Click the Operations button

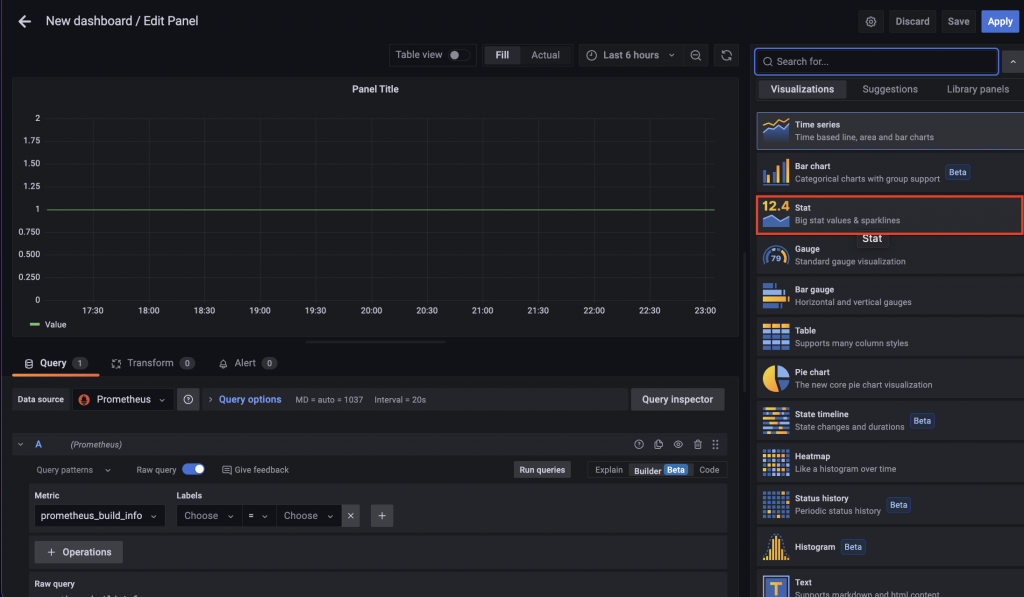pos(78,553)
